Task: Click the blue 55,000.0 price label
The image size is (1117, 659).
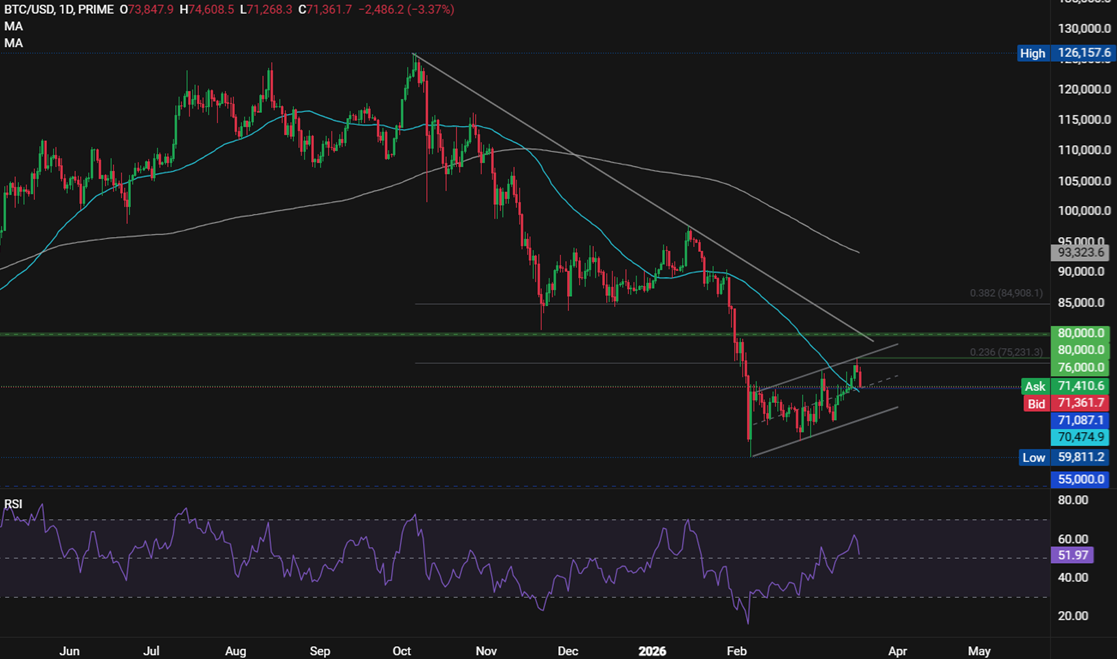Action: click(1080, 479)
